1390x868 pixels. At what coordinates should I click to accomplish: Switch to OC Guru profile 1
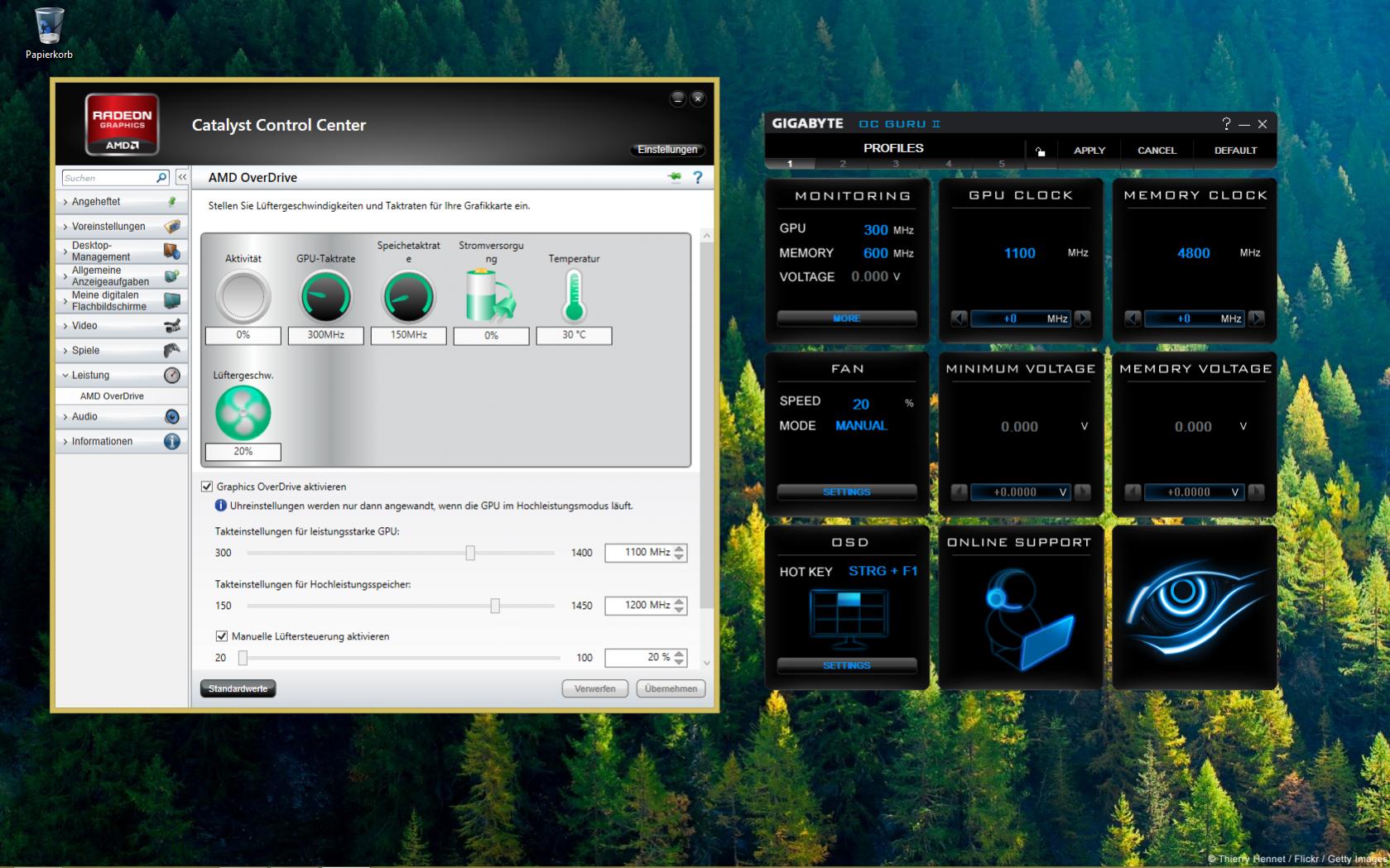tap(790, 164)
